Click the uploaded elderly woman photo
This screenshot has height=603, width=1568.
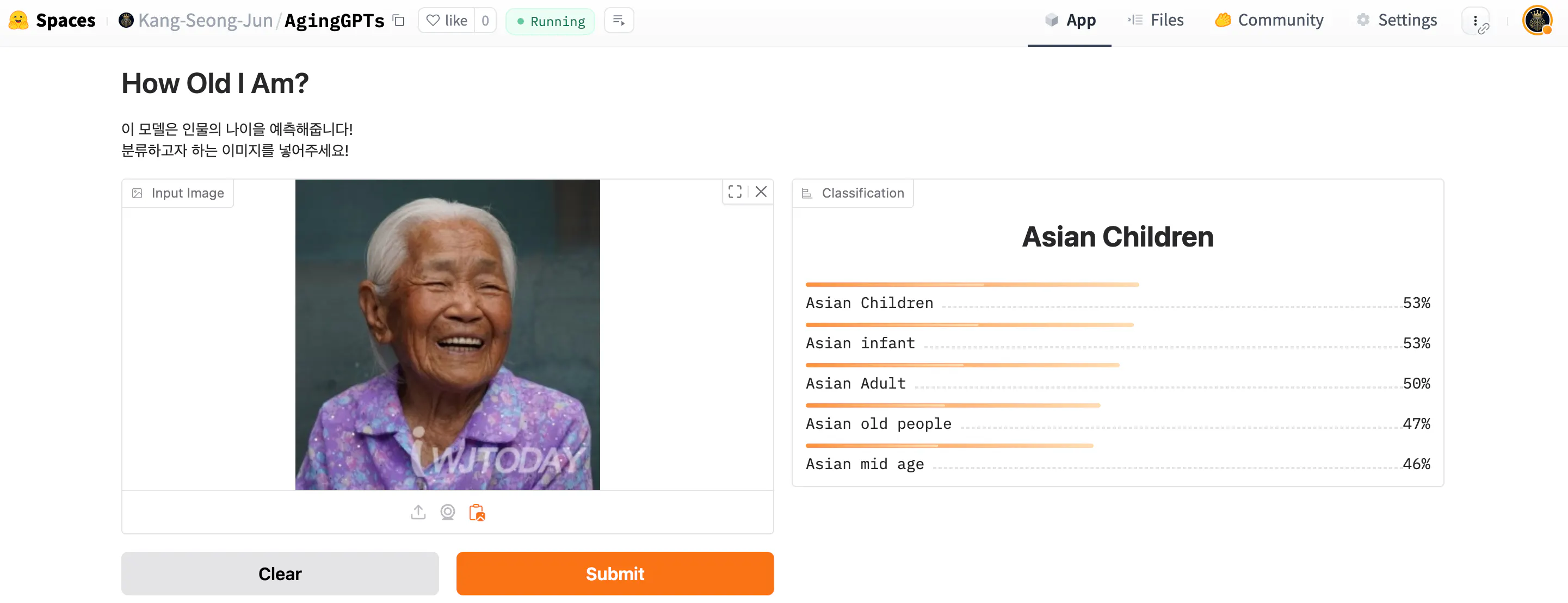(447, 334)
